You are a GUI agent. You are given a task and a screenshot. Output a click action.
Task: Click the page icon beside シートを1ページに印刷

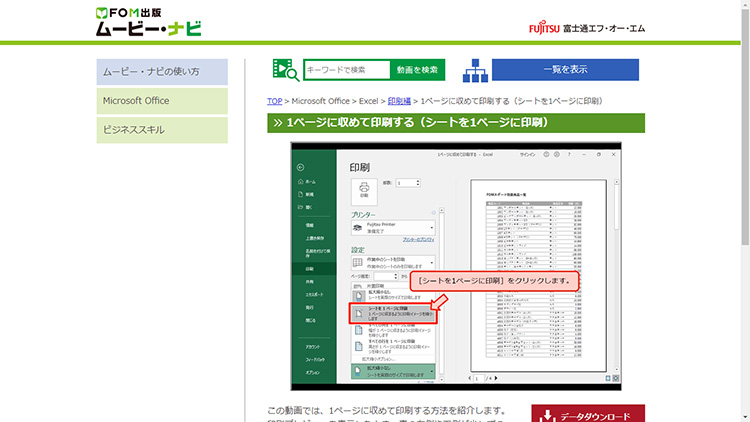pos(358,313)
